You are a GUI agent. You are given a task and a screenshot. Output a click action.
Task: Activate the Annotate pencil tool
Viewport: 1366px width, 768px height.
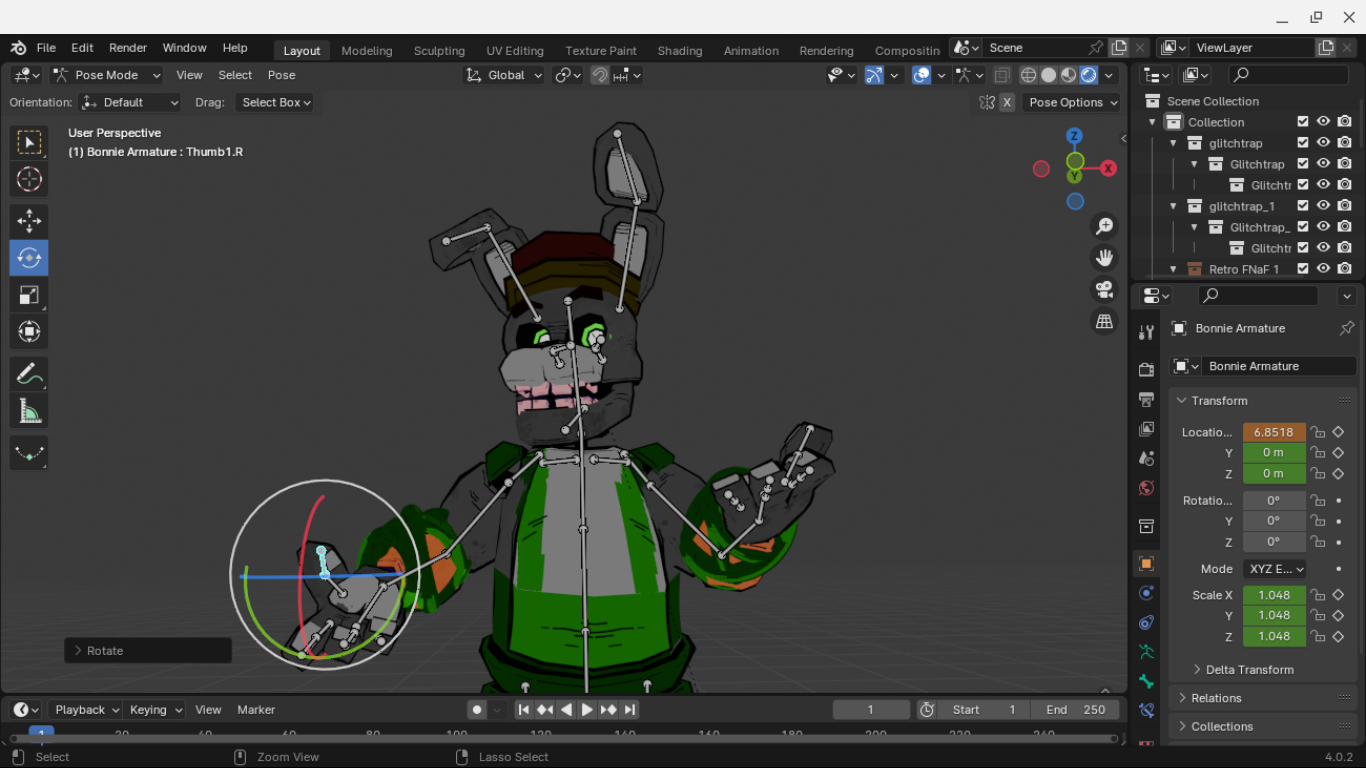[29, 375]
